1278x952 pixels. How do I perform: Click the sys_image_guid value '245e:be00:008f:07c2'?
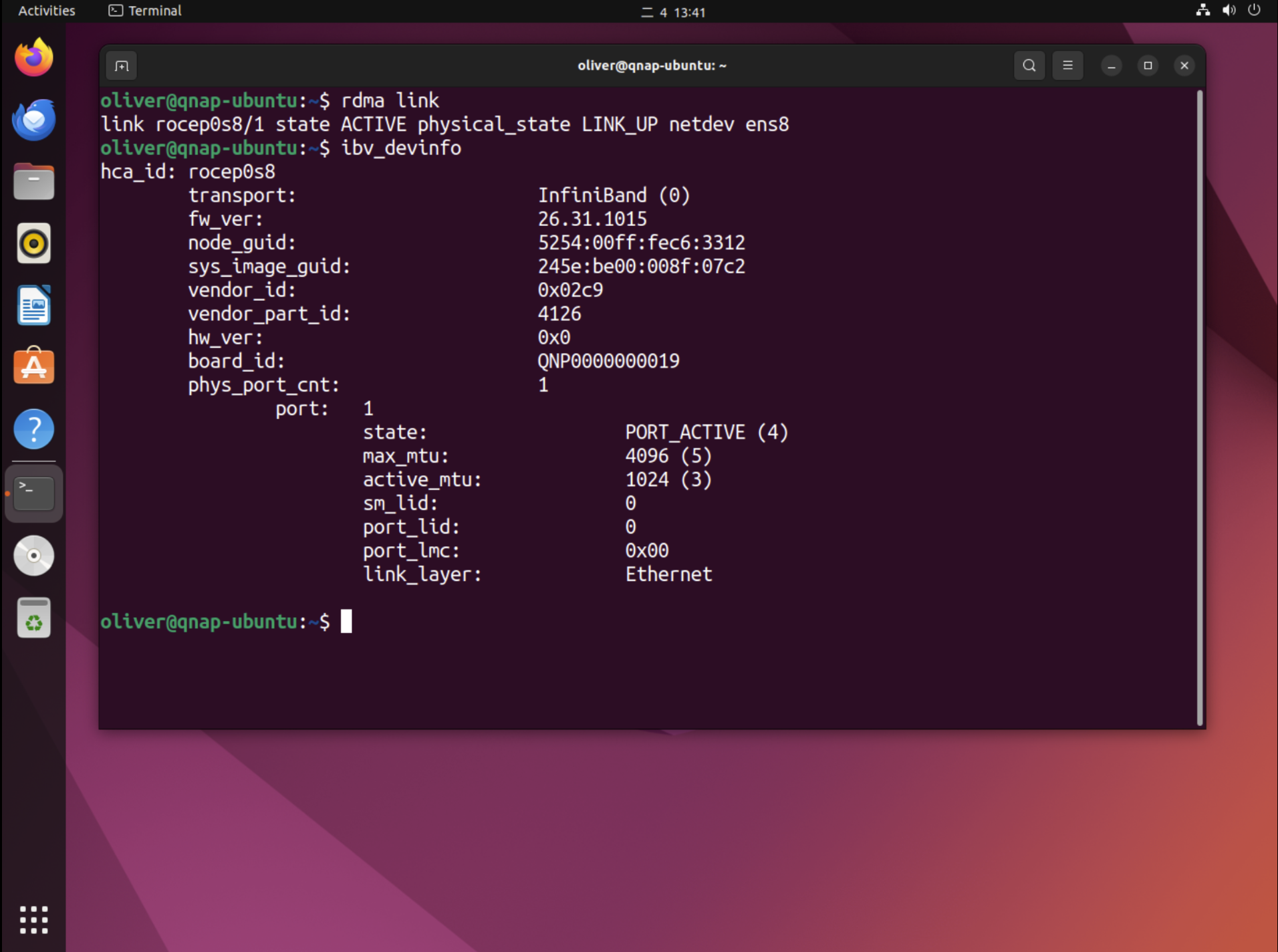(x=642, y=266)
